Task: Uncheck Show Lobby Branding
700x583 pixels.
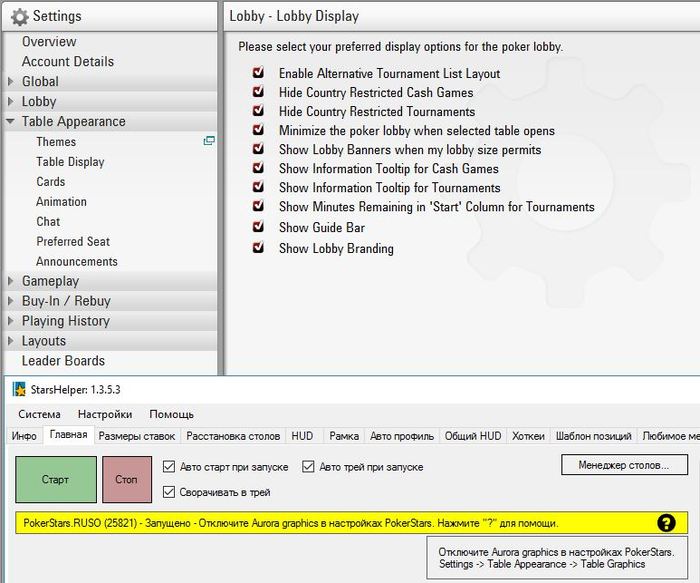Action: point(258,248)
